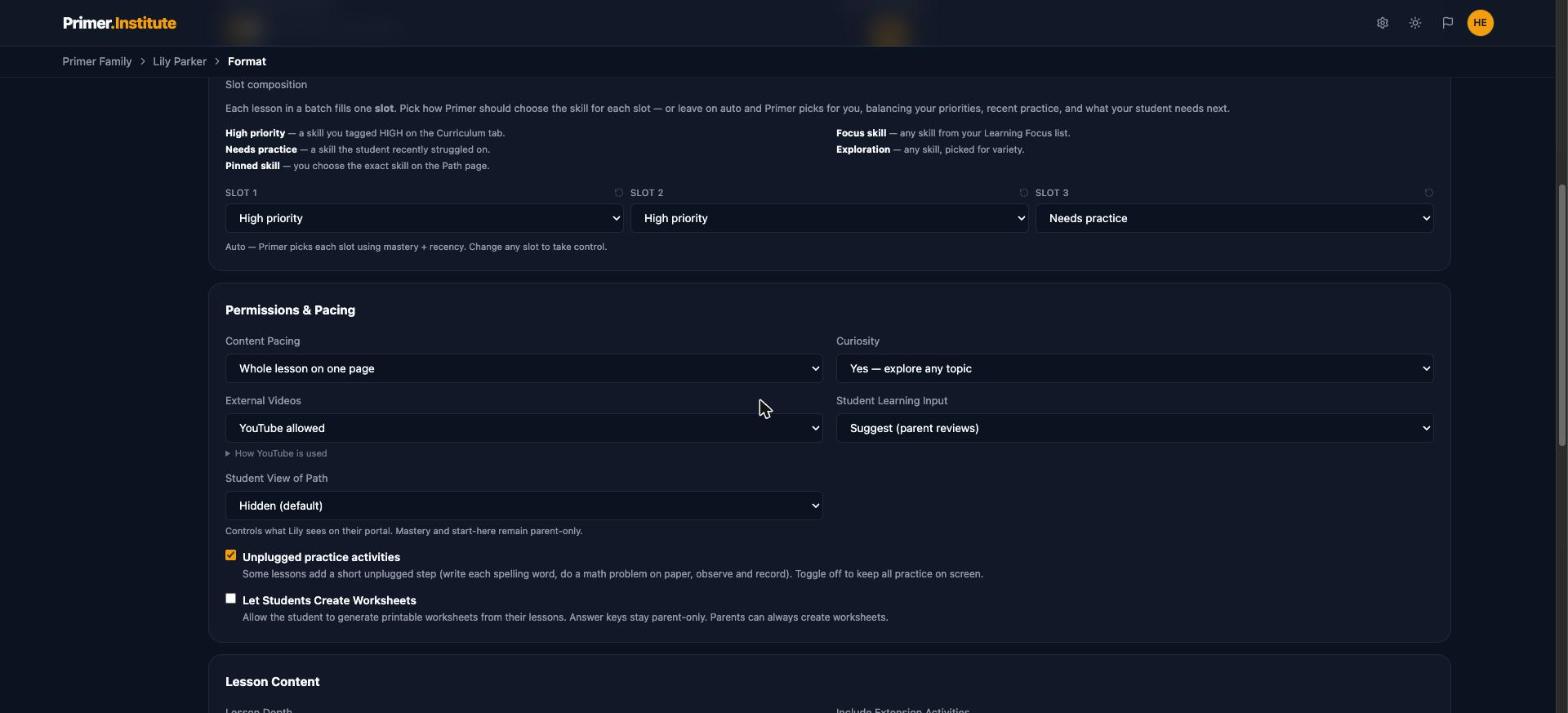Reset Slot 3 with its circular arrow icon
The height and width of the screenshot is (713, 1568).
point(1428,193)
